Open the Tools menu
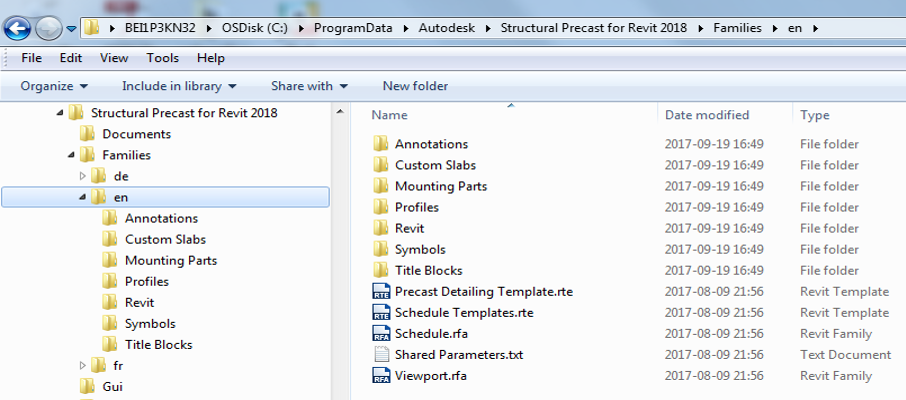 coord(162,58)
